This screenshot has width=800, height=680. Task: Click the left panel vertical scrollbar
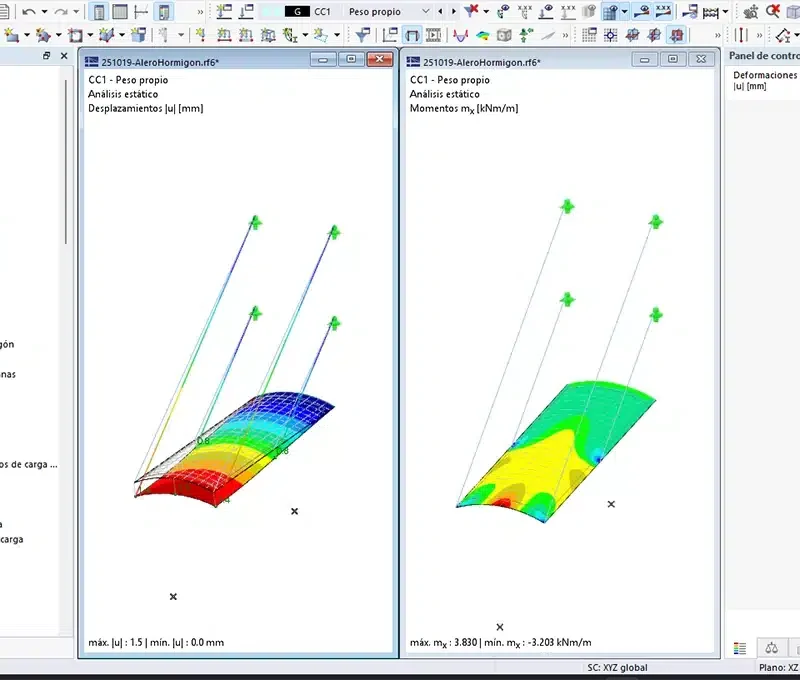[x=65, y=162]
